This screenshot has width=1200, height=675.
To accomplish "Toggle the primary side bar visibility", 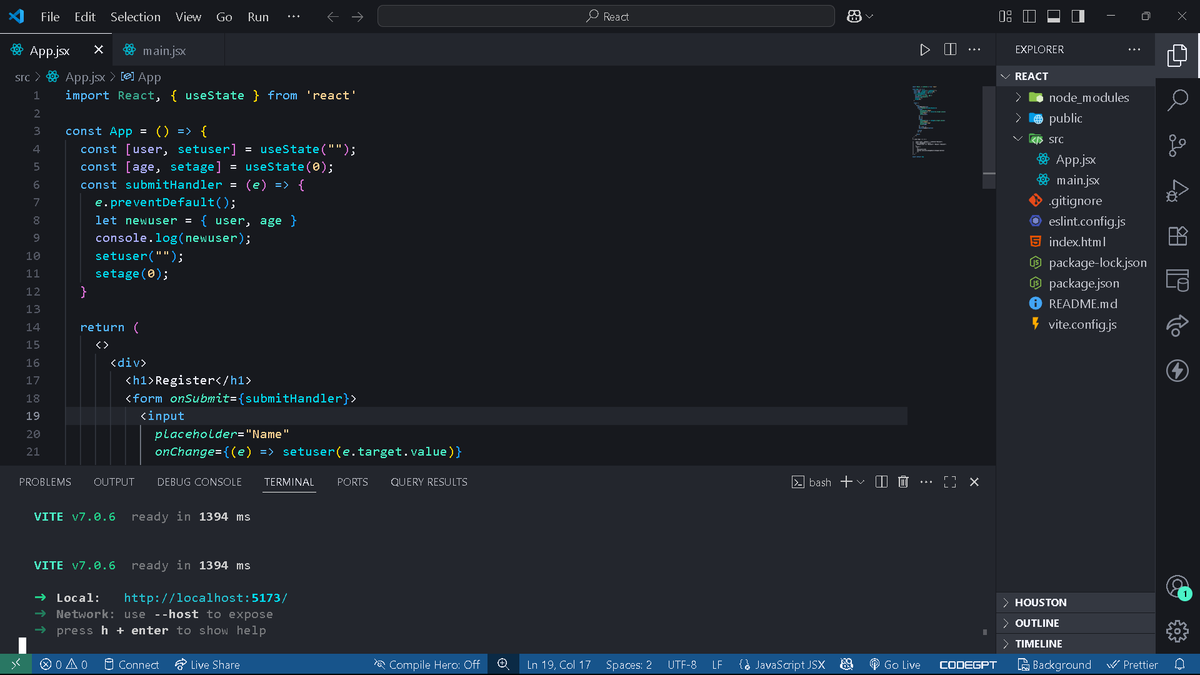I will 1030,17.
